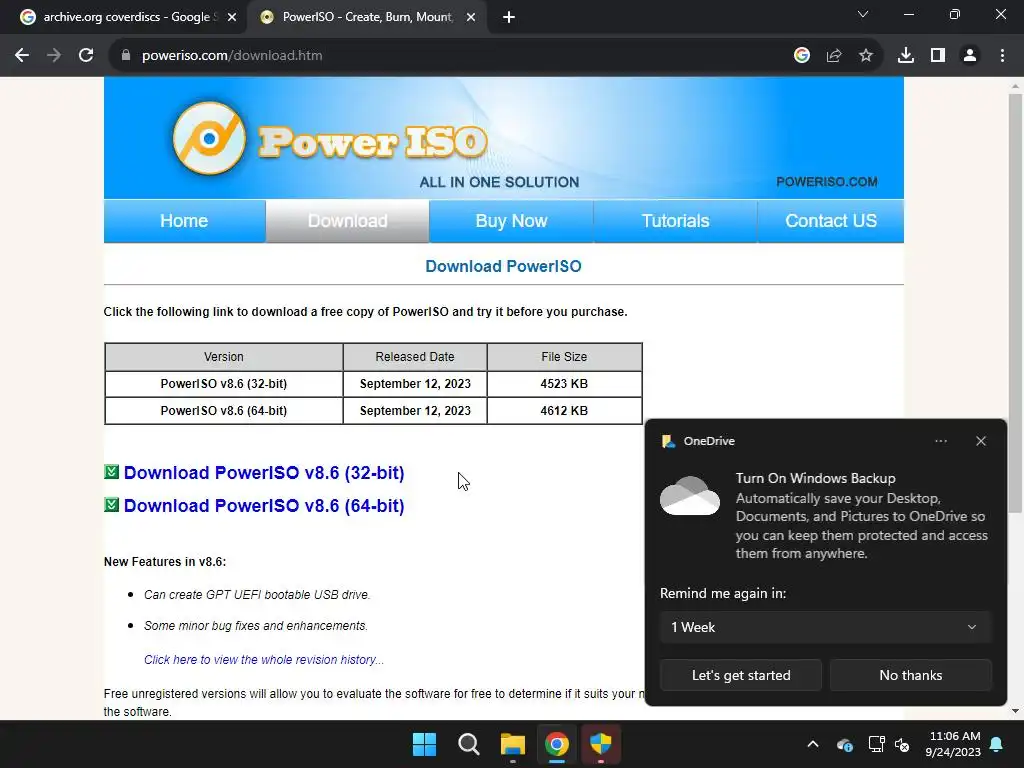Open File Explorer from taskbar
This screenshot has width=1024, height=768.
[x=513, y=744]
